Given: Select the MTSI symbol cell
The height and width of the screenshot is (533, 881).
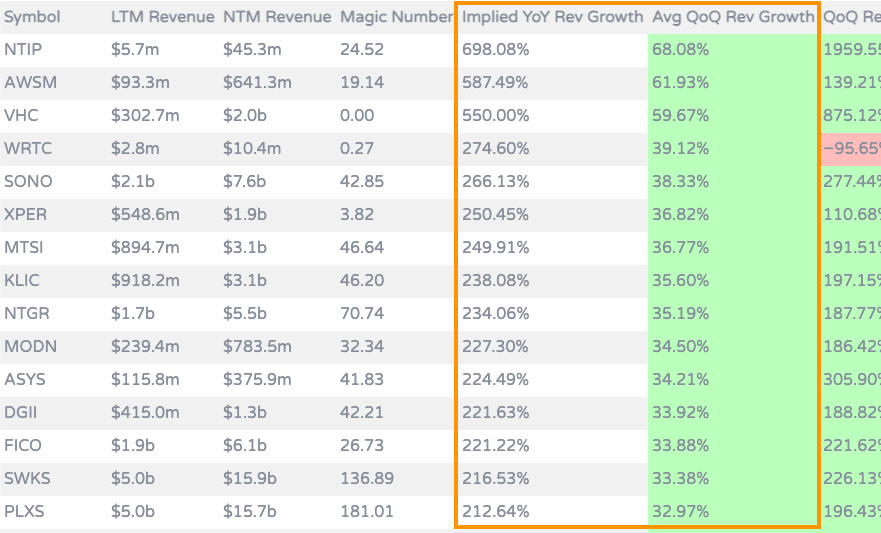Looking at the screenshot, I should 24,248.
